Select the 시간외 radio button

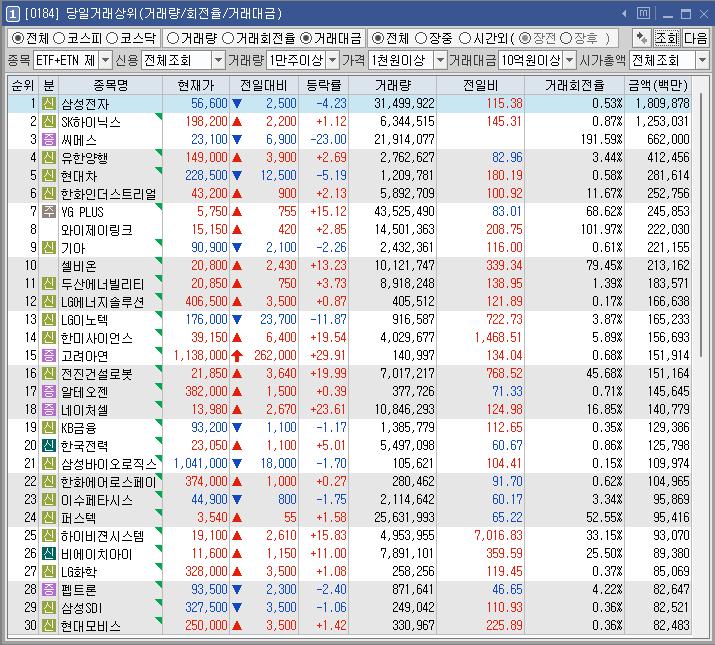[x=464, y=38]
